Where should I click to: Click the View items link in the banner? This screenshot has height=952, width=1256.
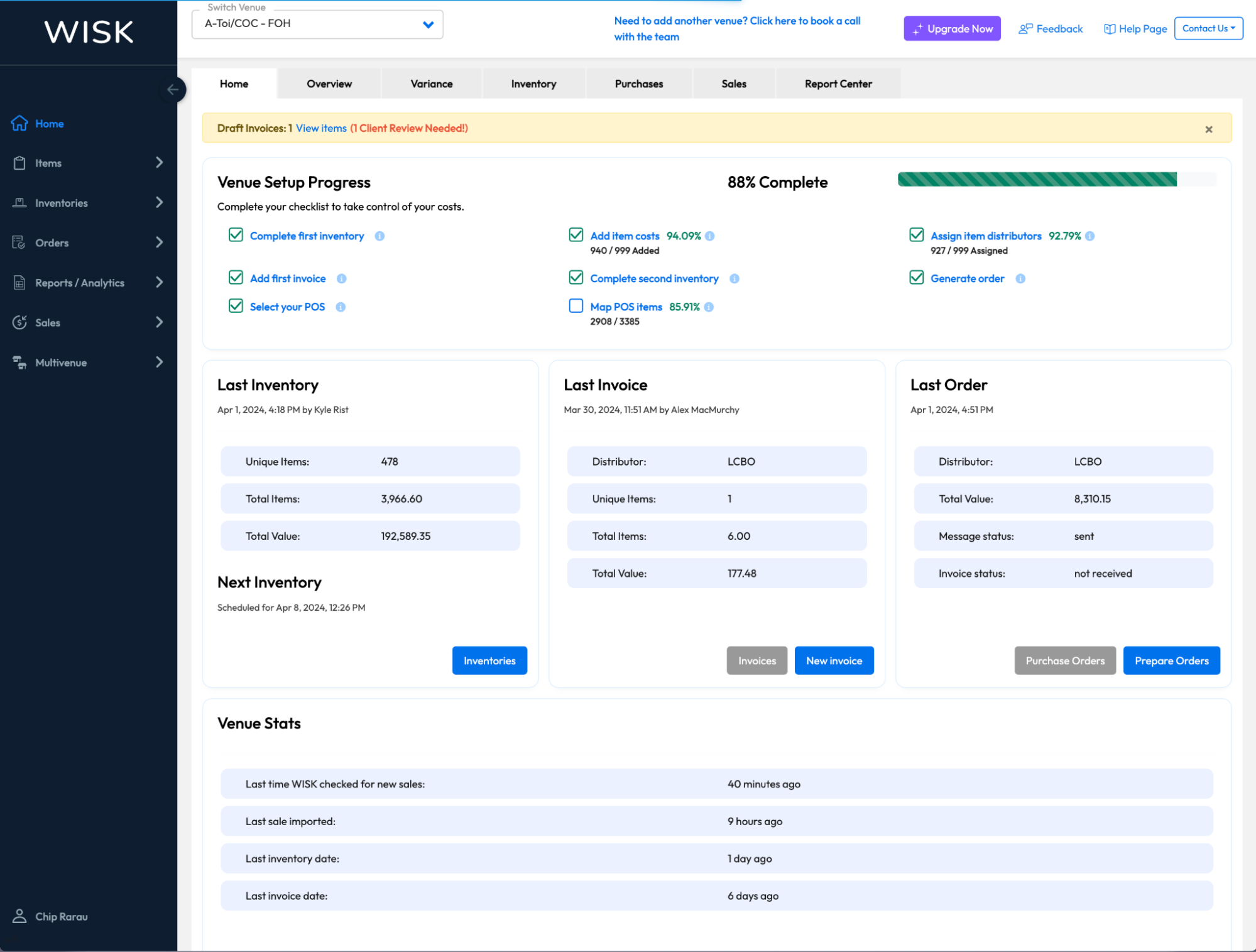pyautogui.click(x=321, y=128)
